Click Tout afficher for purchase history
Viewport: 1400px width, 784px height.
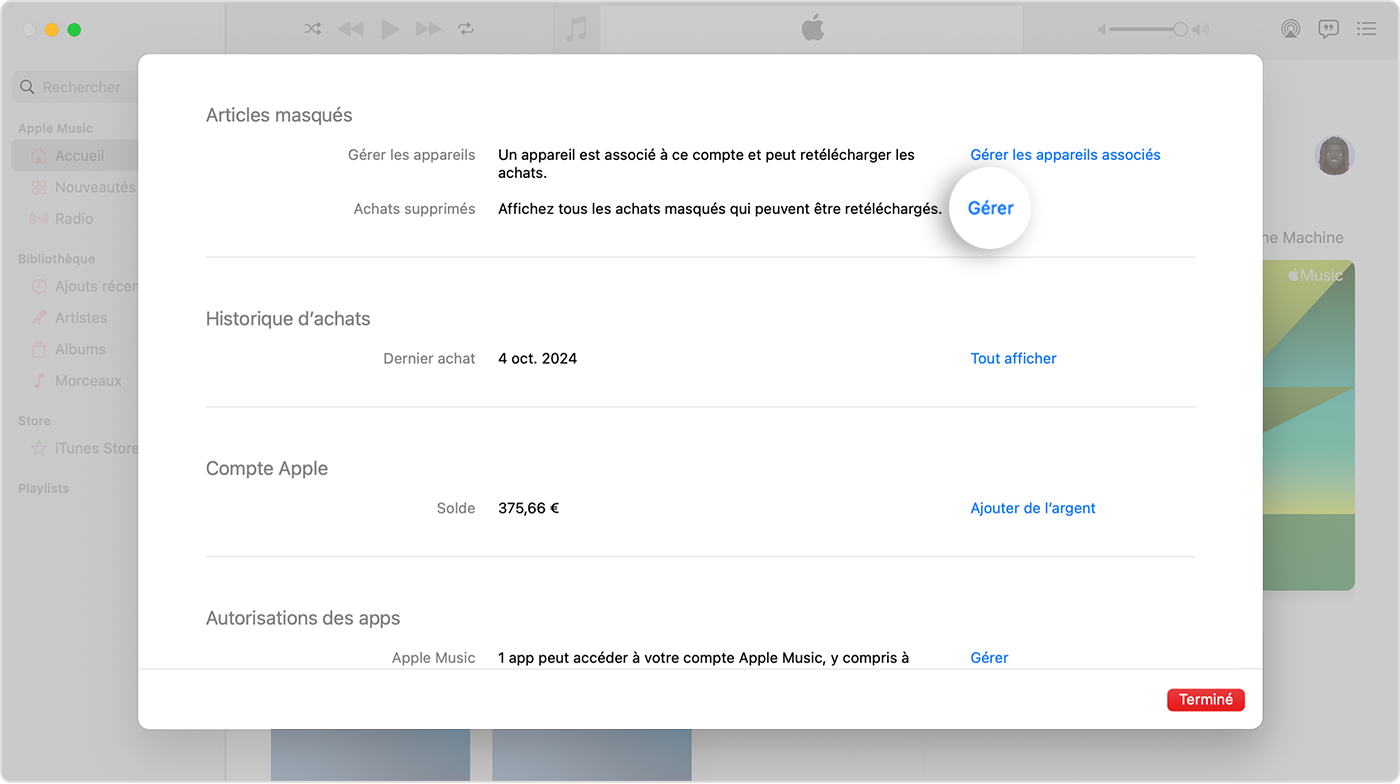pos(1013,358)
